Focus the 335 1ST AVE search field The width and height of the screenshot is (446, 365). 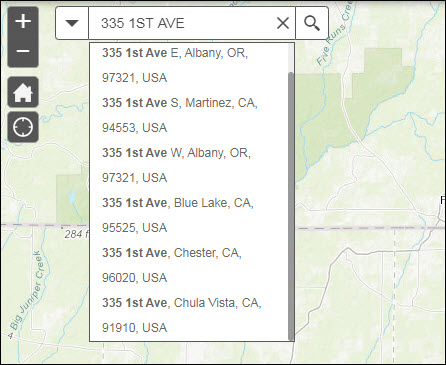click(182, 23)
